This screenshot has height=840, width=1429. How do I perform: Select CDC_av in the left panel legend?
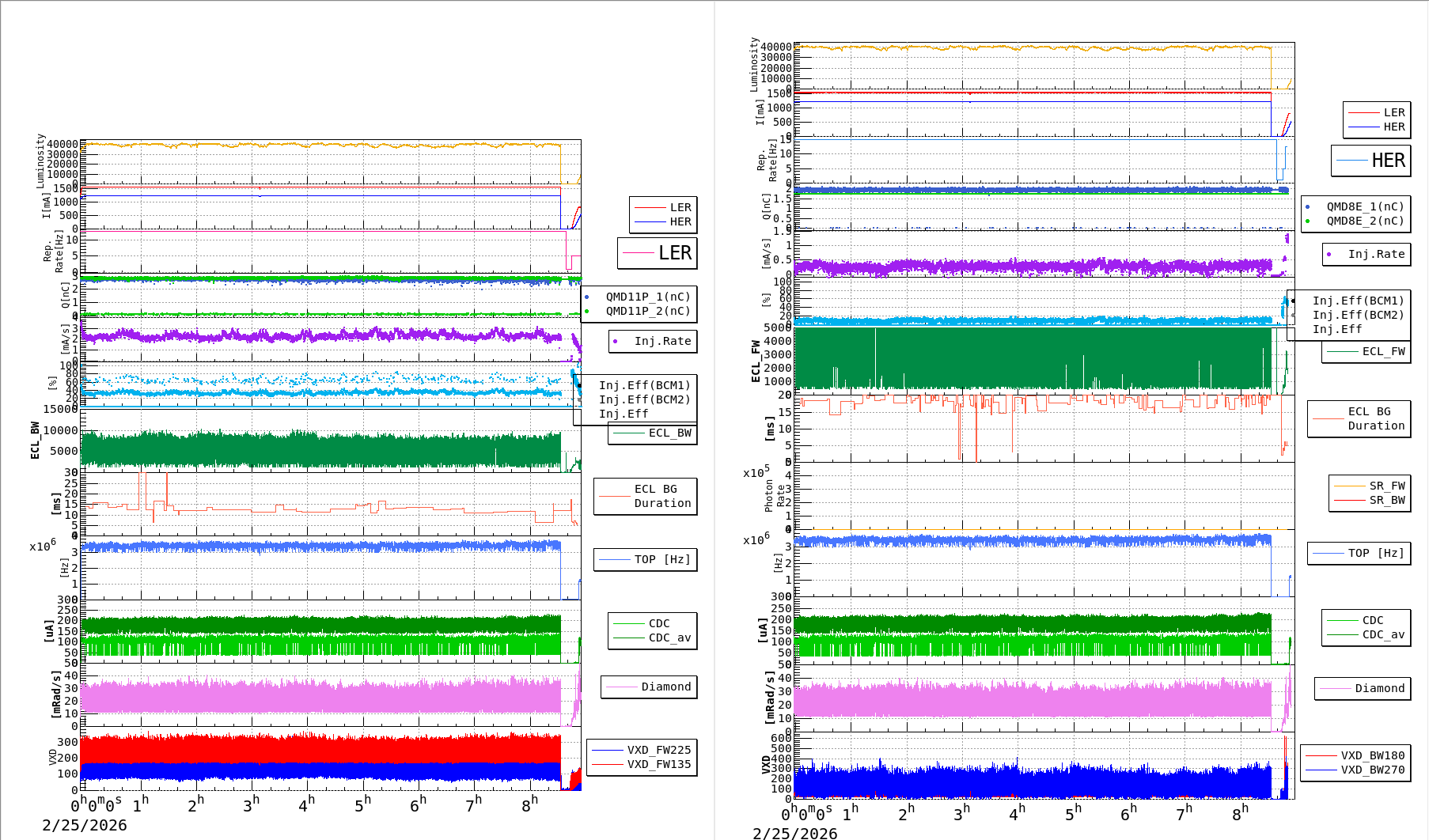click(669, 638)
